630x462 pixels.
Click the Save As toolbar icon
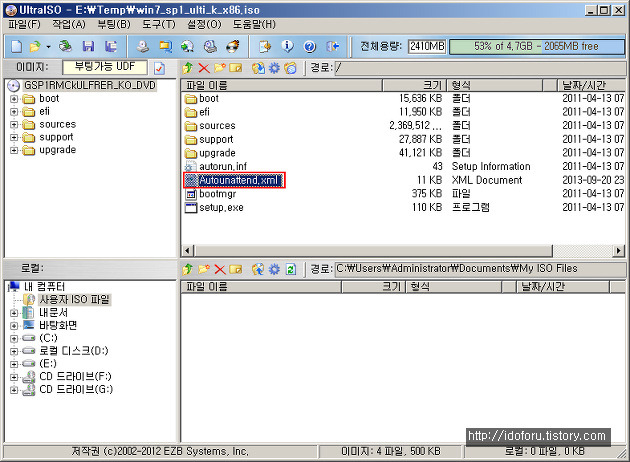click(x=111, y=47)
